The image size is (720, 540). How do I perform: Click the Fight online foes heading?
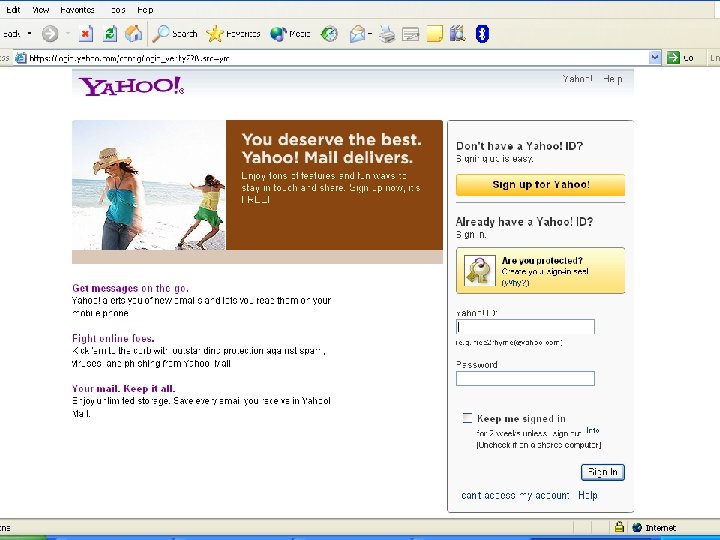[113, 338]
